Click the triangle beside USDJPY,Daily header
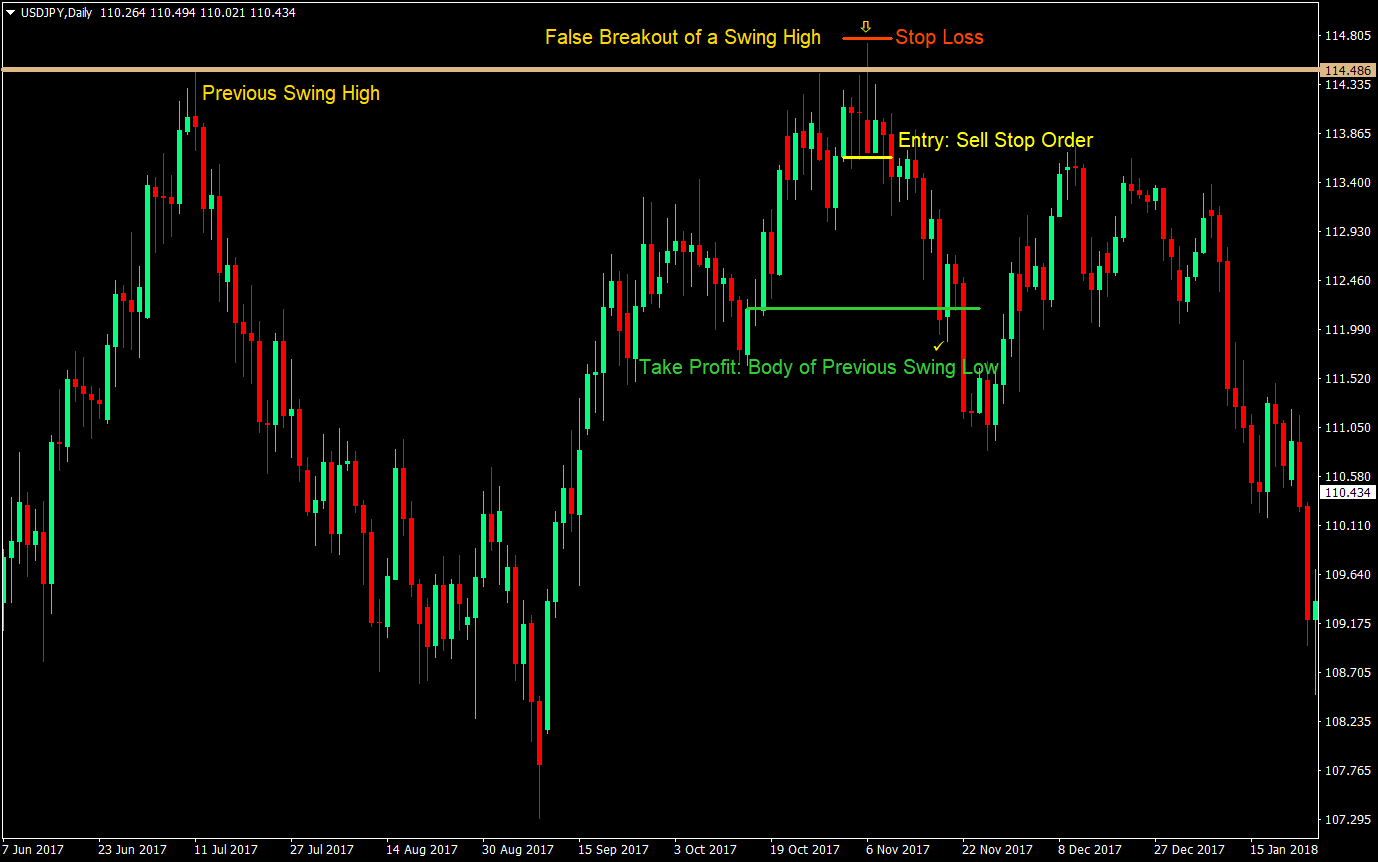Image resolution: width=1378 pixels, height=862 pixels. pyautogui.click(x=10, y=14)
